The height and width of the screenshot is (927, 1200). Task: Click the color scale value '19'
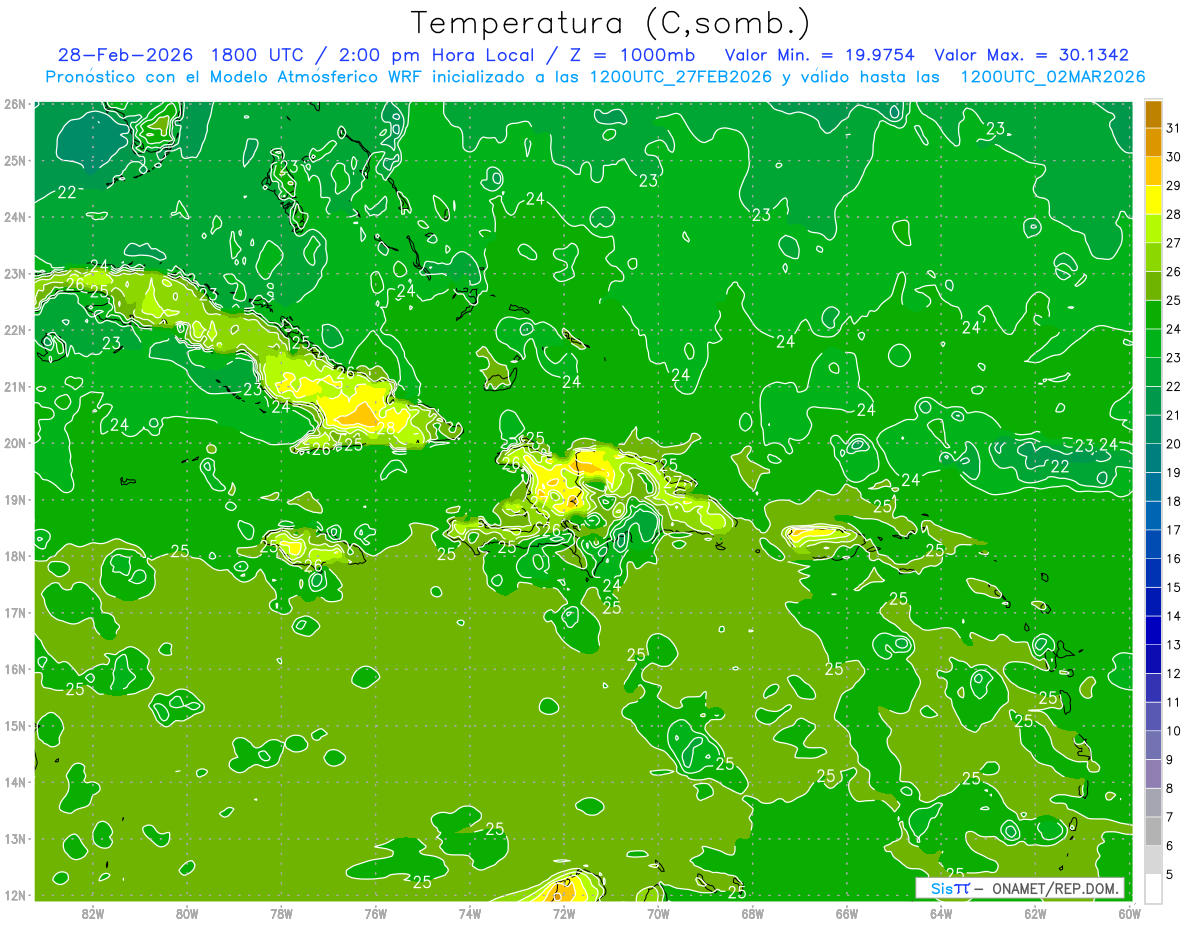tap(1174, 472)
